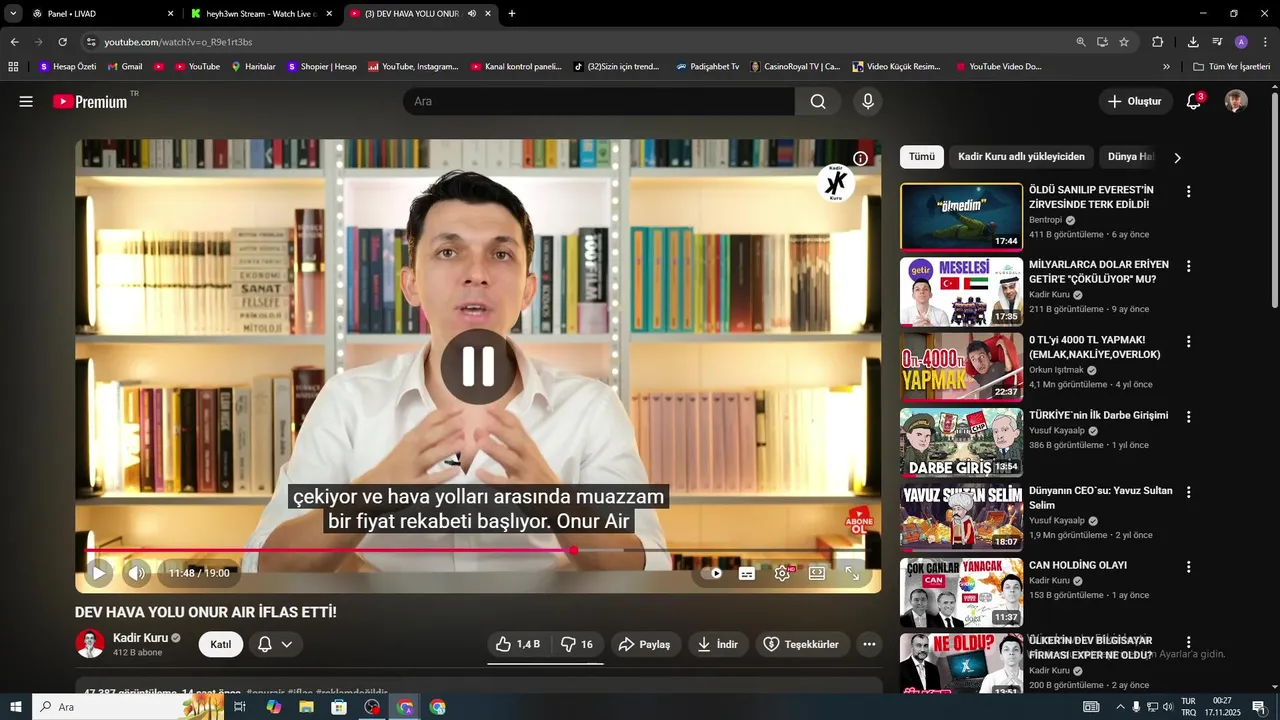
Task: Expand hidden bookmarks chevron
Action: coord(1166,67)
